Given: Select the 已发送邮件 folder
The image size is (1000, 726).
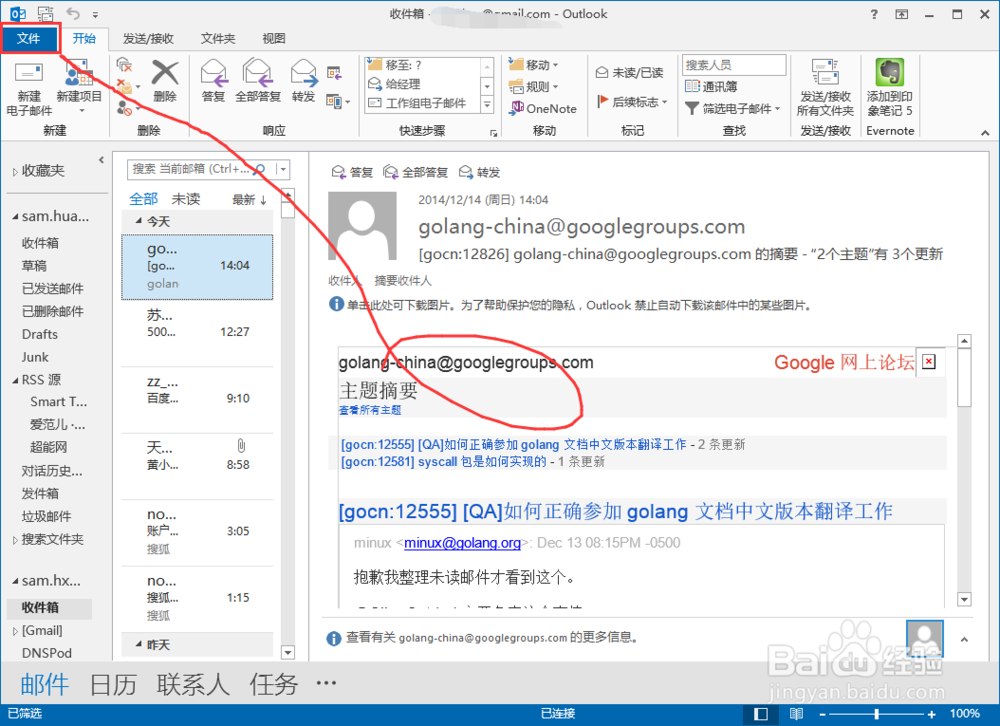Looking at the screenshot, I should click(x=53, y=288).
